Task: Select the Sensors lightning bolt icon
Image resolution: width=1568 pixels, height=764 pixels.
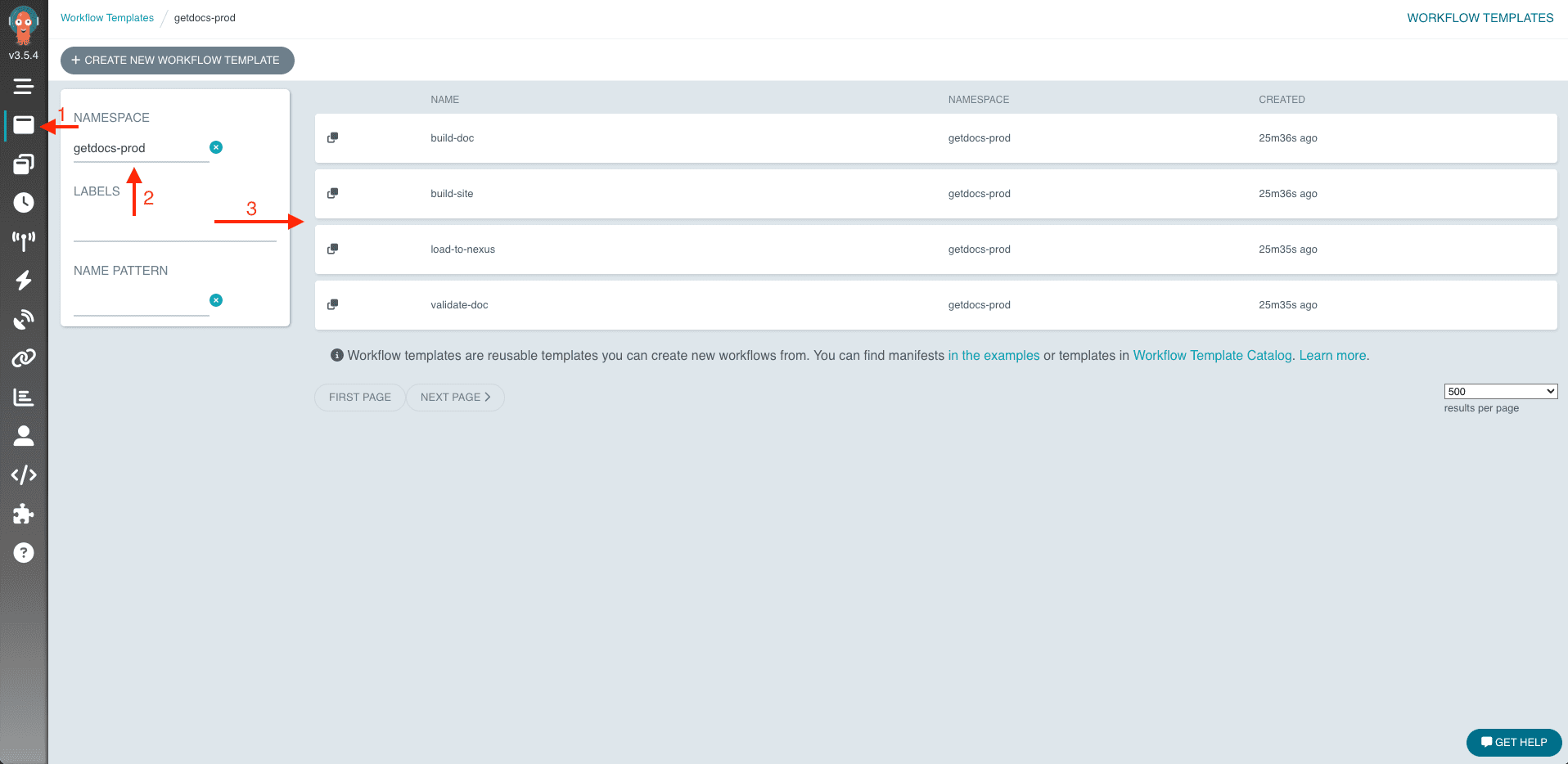Action: [x=24, y=281]
